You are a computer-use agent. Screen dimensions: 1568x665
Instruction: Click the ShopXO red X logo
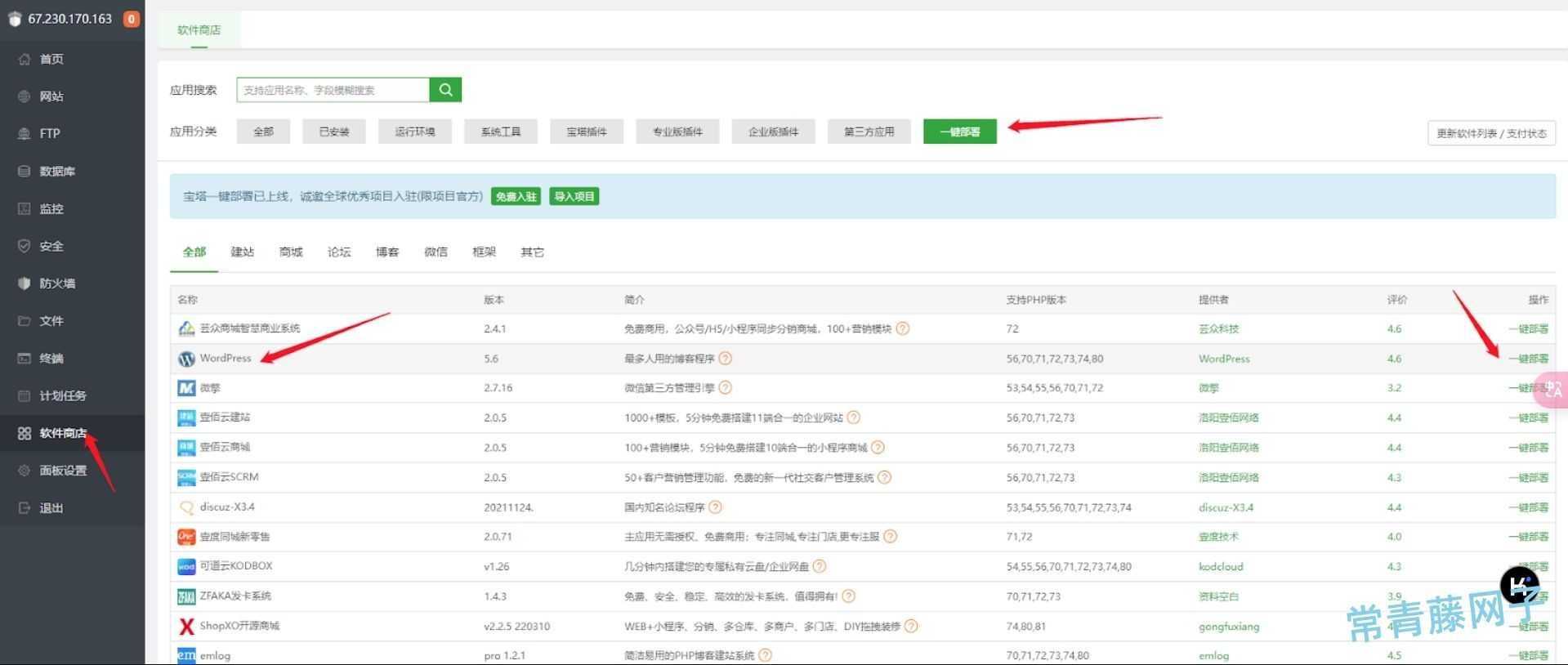pos(186,627)
